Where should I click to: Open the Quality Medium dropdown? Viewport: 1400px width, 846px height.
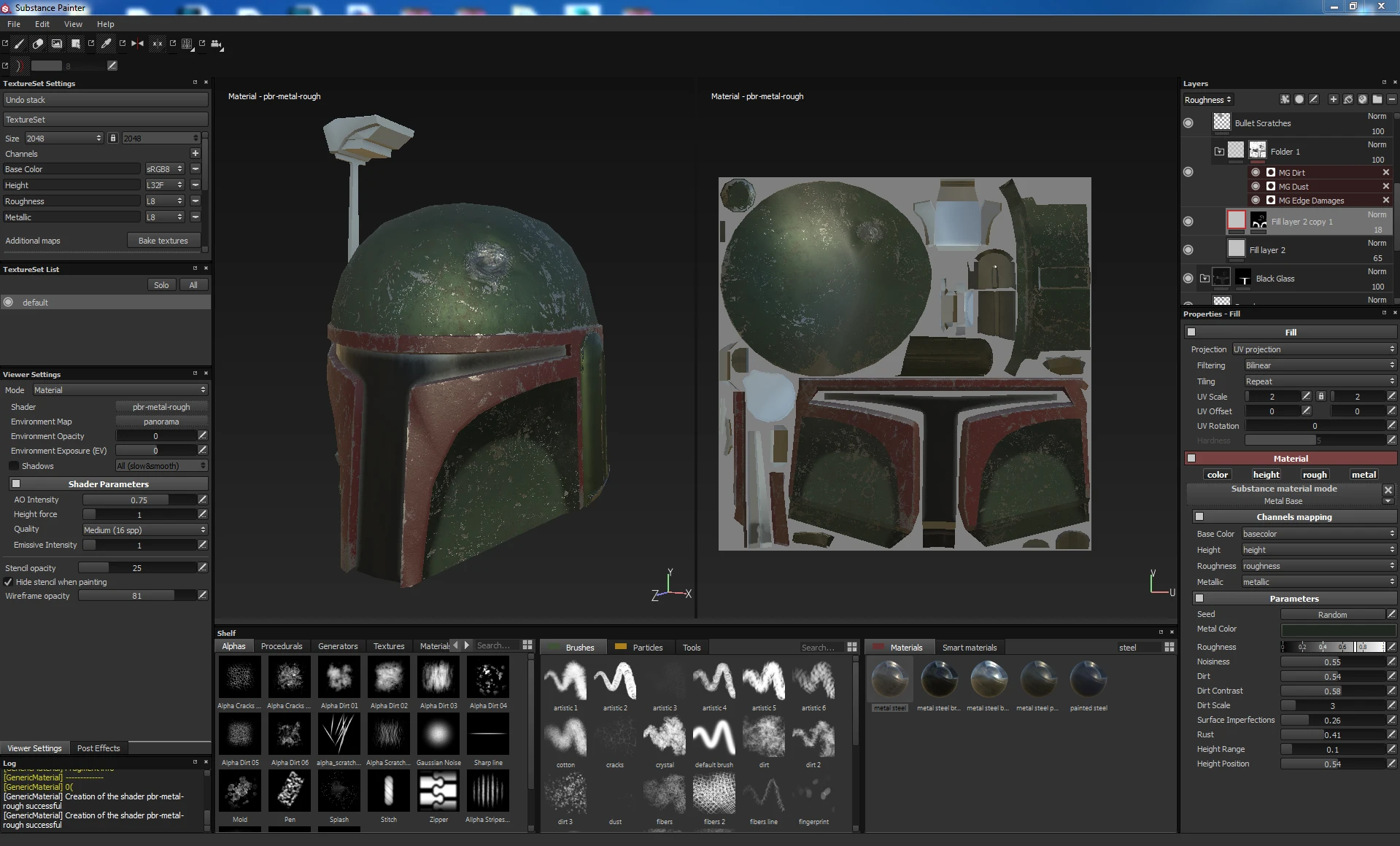click(144, 530)
